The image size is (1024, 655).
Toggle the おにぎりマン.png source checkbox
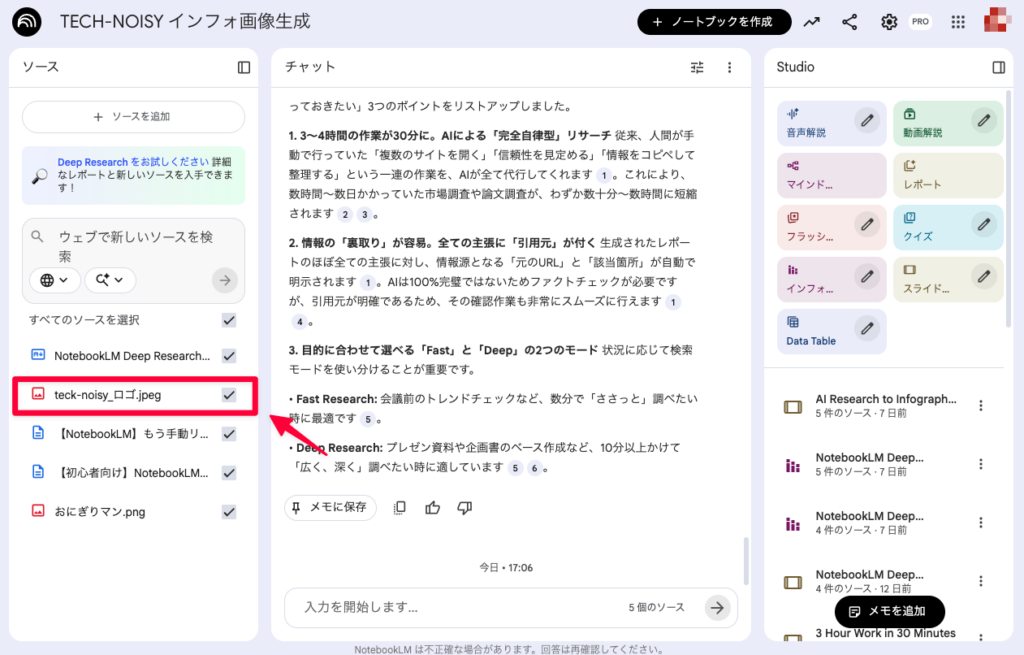[x=228, y=511]
